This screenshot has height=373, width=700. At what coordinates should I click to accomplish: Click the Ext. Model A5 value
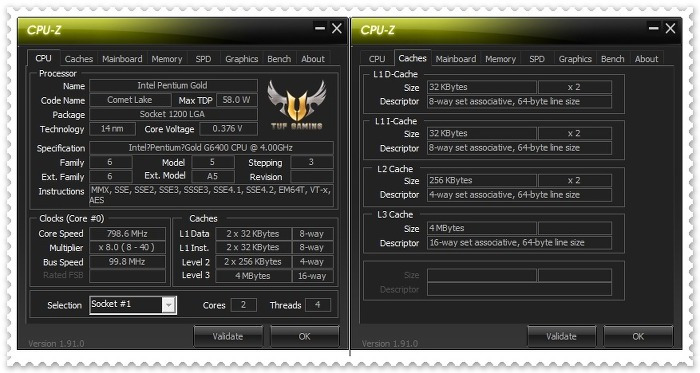213,176
